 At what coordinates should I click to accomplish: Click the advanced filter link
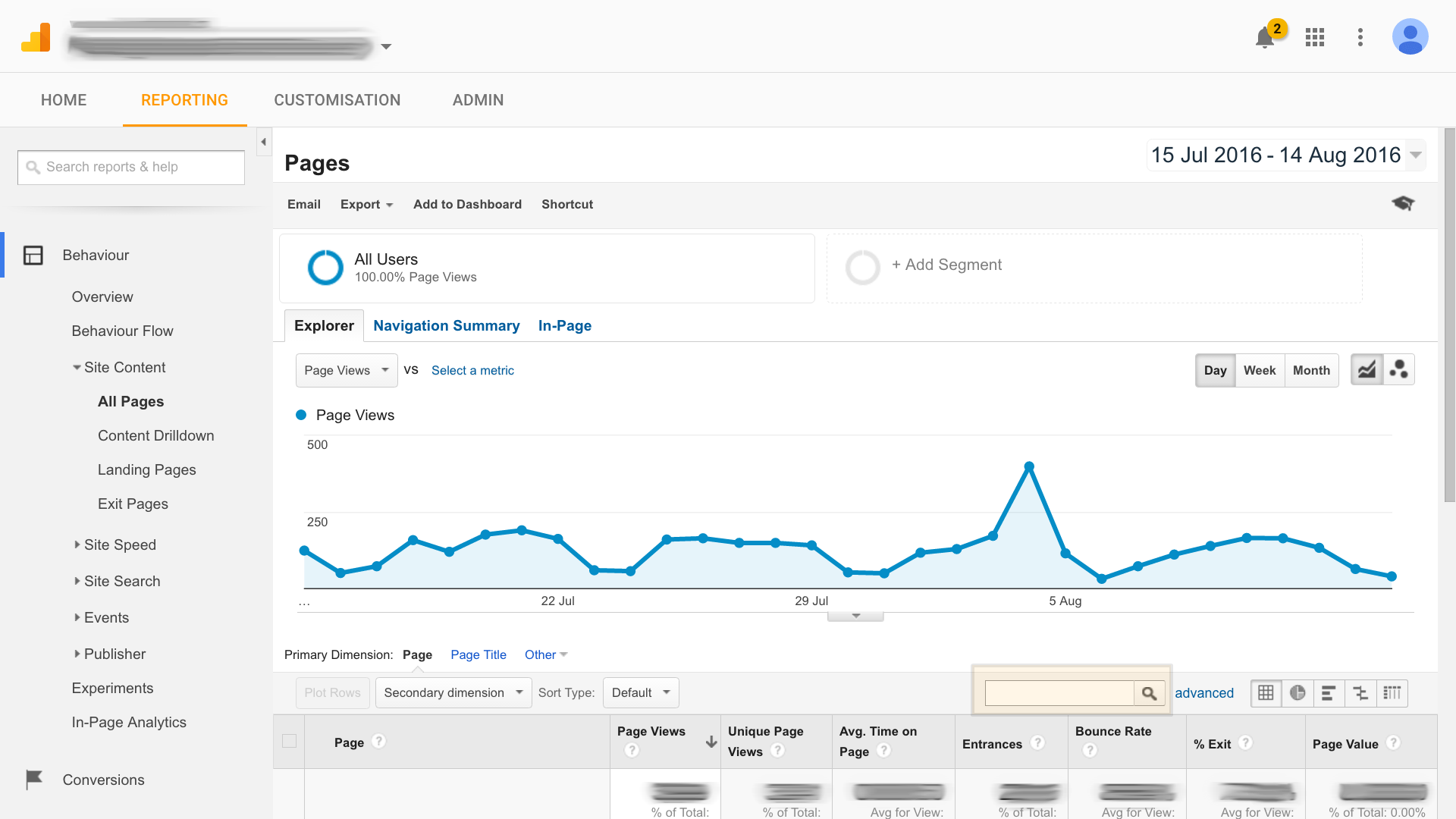pyautogui.click(x=1203, y=692)
